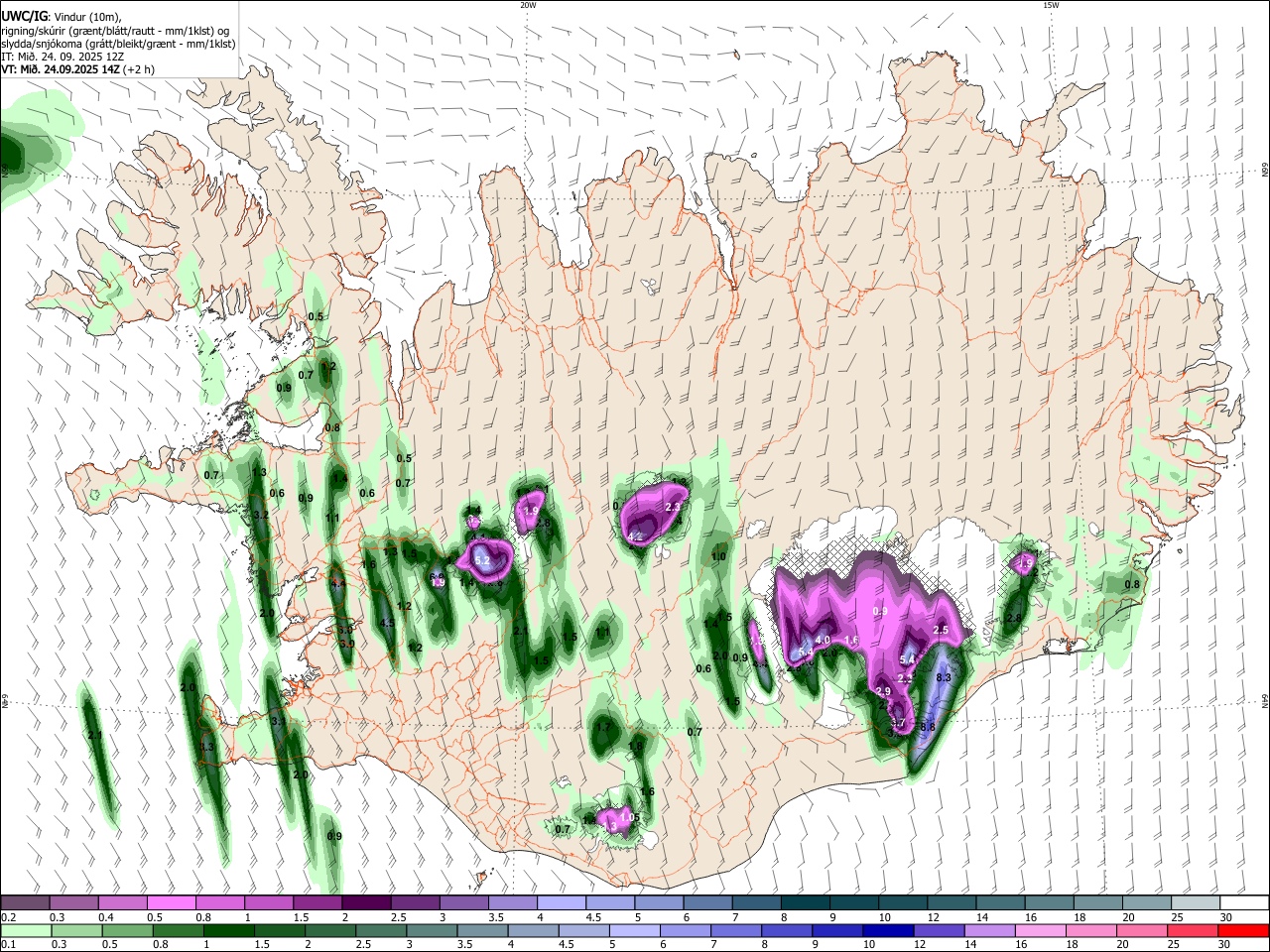Click the 2.8 value near southeast glacier
1270x952 pixels.
(1013, 619)
